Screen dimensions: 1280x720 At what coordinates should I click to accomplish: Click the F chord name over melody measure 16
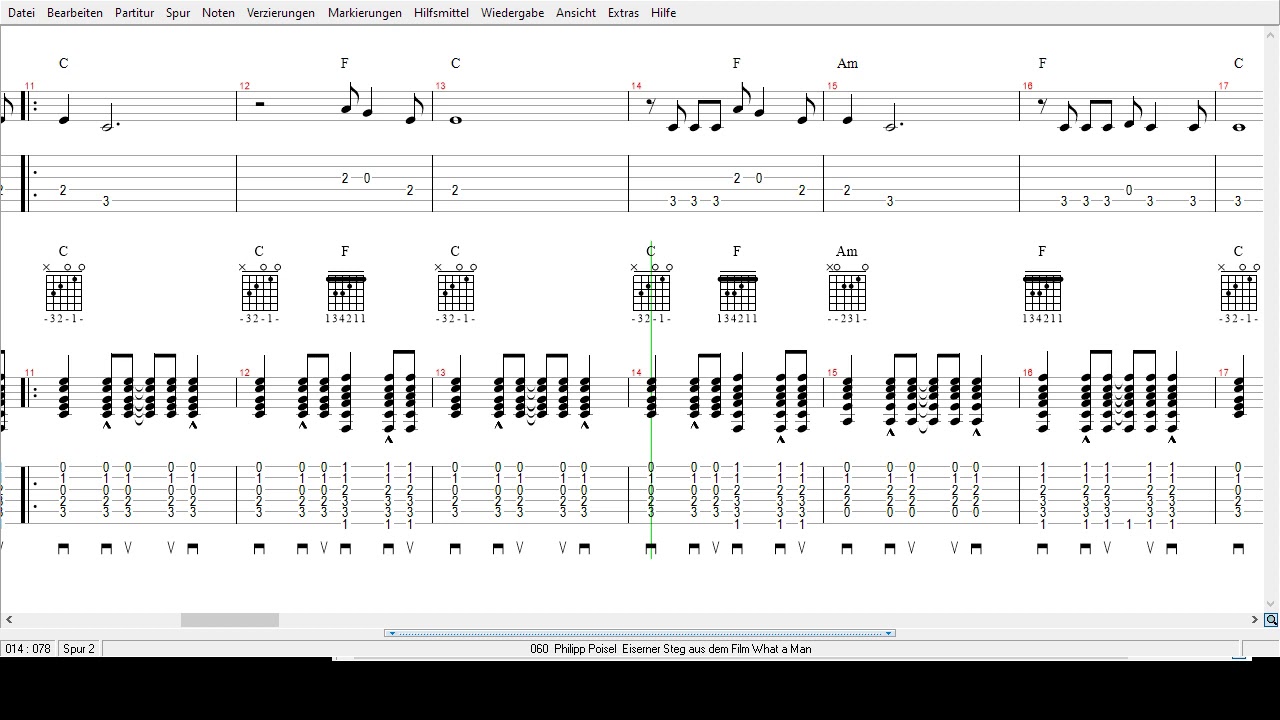1042,63
